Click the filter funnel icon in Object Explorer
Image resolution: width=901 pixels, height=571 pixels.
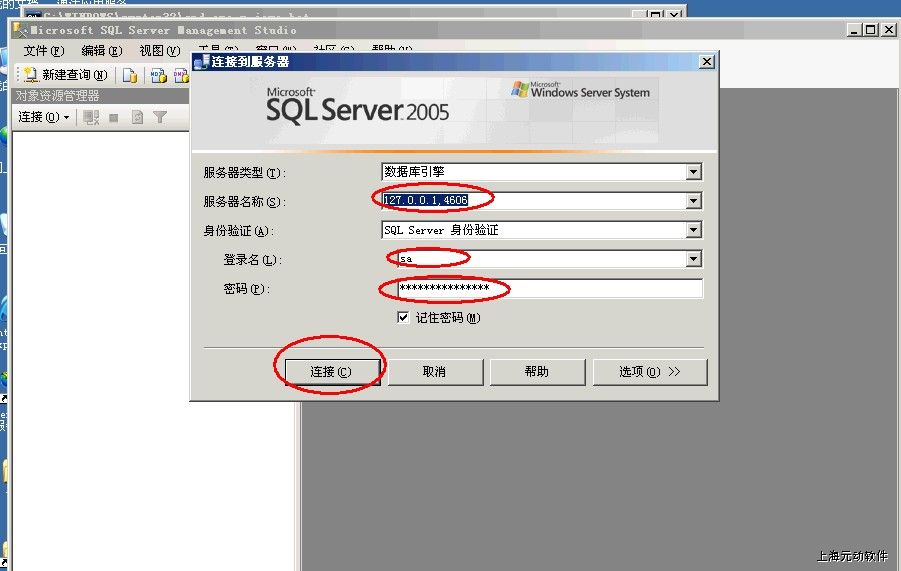tap(159, 117)
